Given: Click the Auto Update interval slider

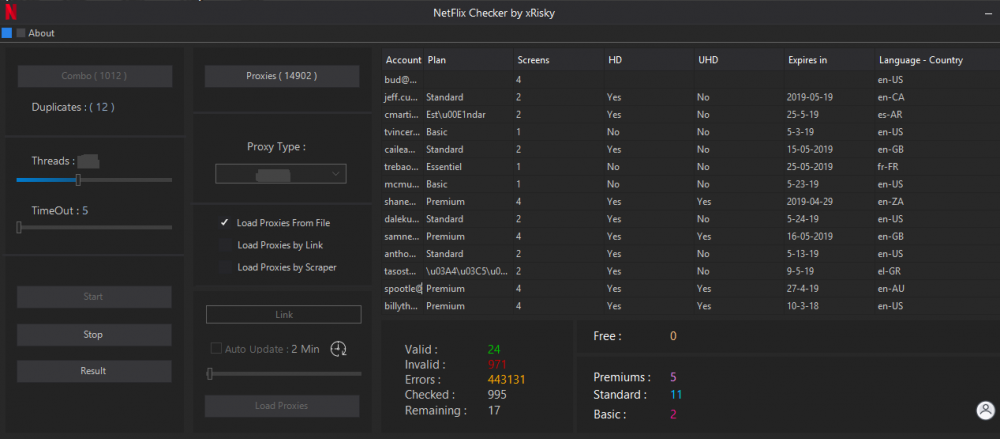Looking at the screenshot, I should click(283, 373).
